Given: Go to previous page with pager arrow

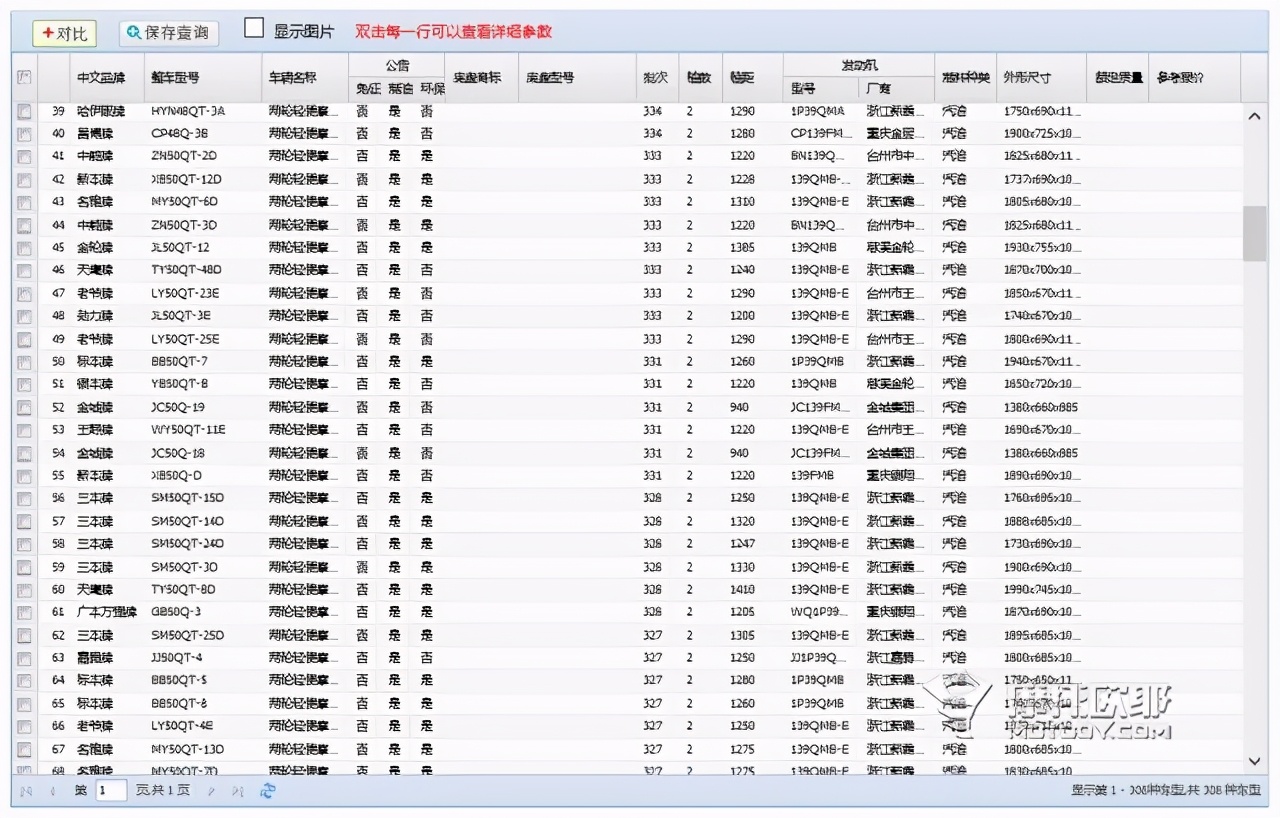Looking at the screenshot, I should point(52,791).
